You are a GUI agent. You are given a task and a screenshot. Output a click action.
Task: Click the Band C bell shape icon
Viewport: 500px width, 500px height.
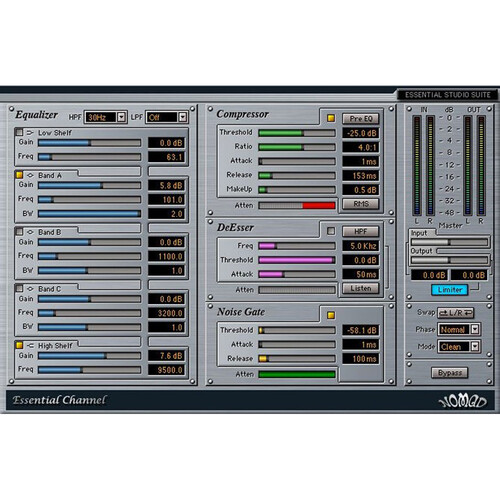click(x=30, y=288)
